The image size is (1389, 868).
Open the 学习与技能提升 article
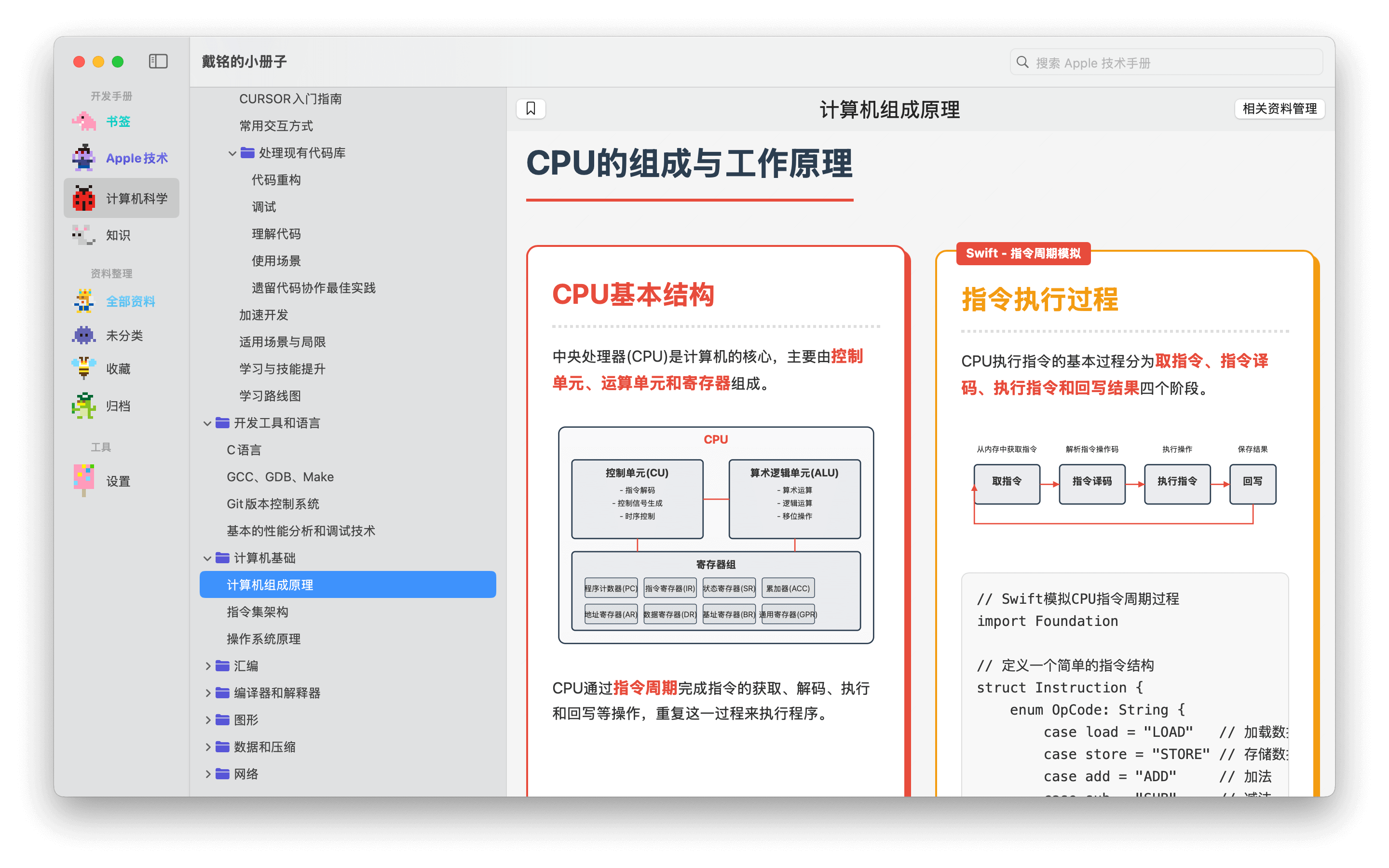tap(283, 368)
